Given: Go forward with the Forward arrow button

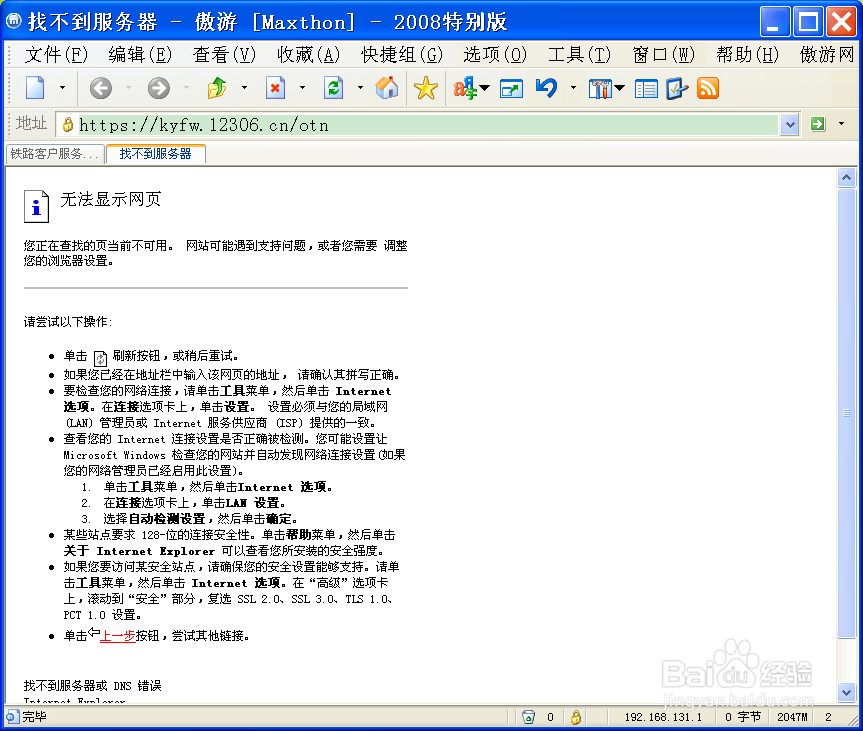Looking at the screenshot, I should click(x=159, y=88).
